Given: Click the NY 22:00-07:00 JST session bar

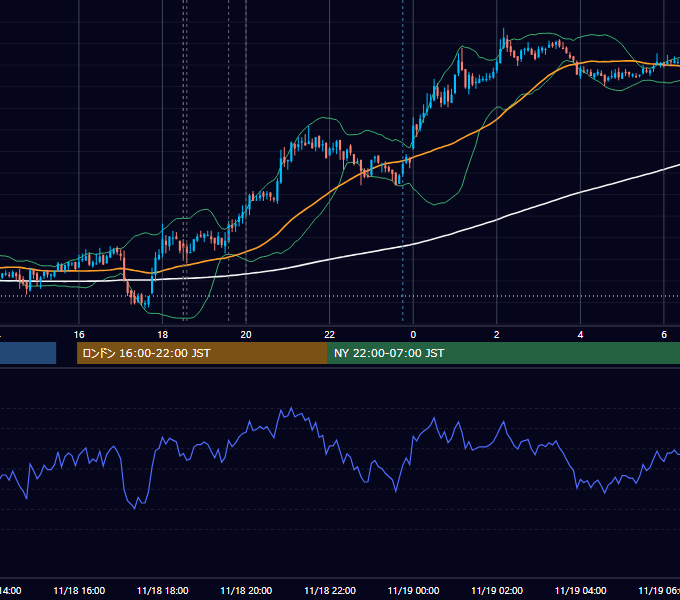Looking at the screenshot, I should pyautogui.click(x=503, y=353).
